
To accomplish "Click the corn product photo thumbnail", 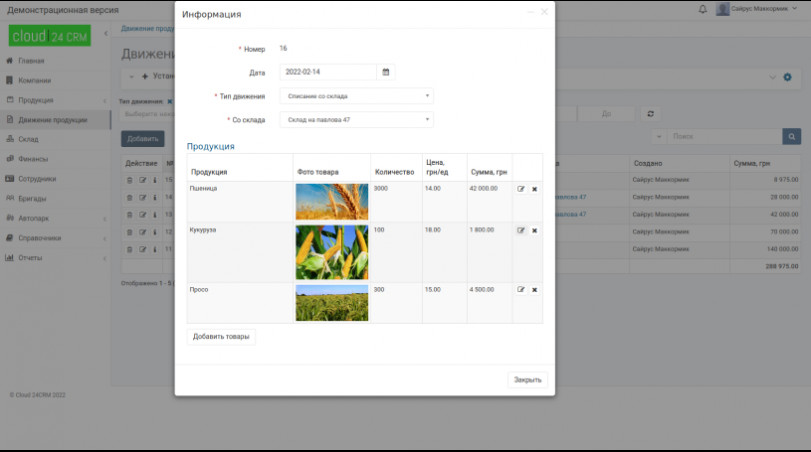I will [x=331, y=252].
